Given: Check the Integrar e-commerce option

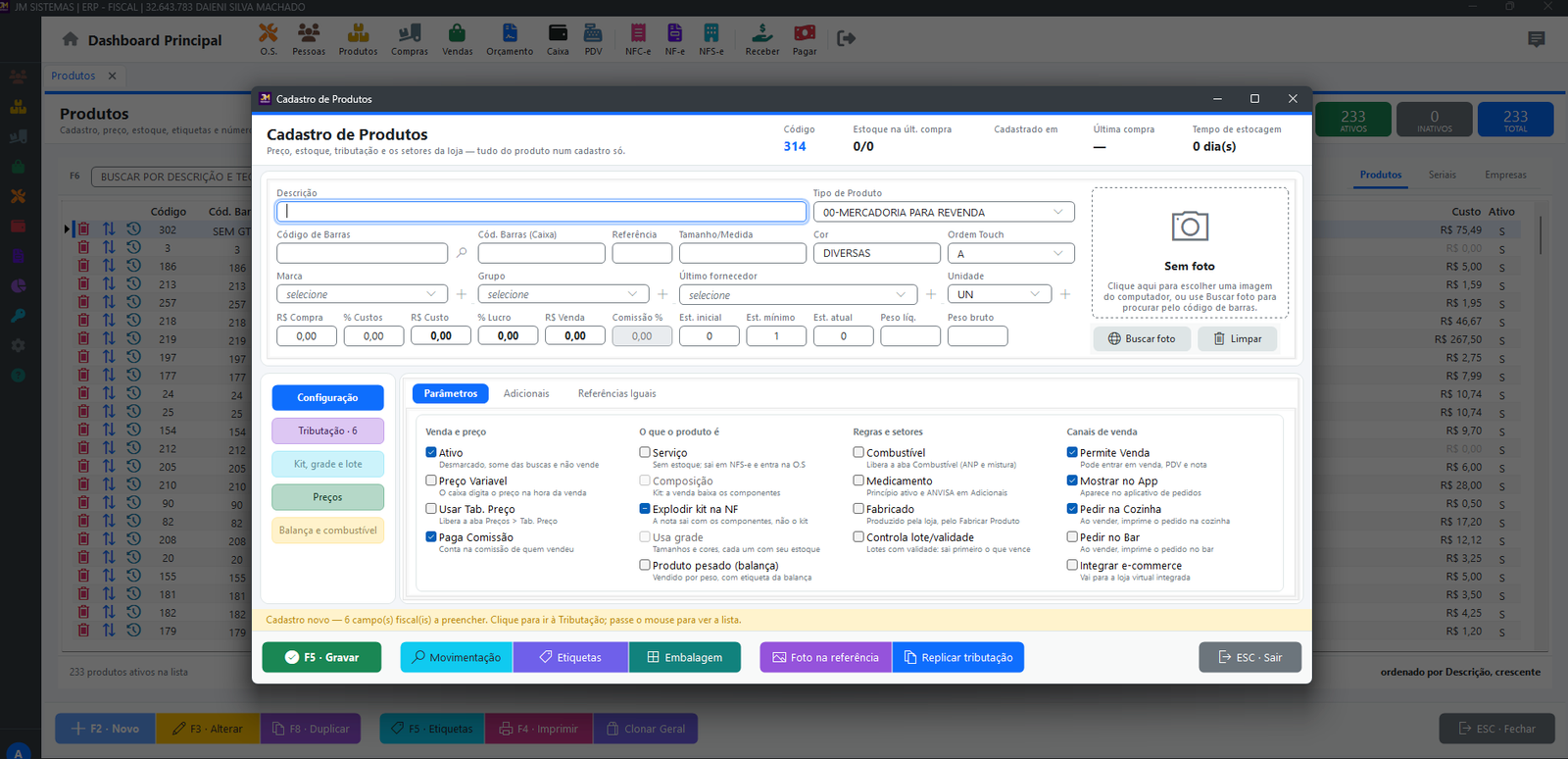Looking at the screenshot, I should tap(1072, 565).
